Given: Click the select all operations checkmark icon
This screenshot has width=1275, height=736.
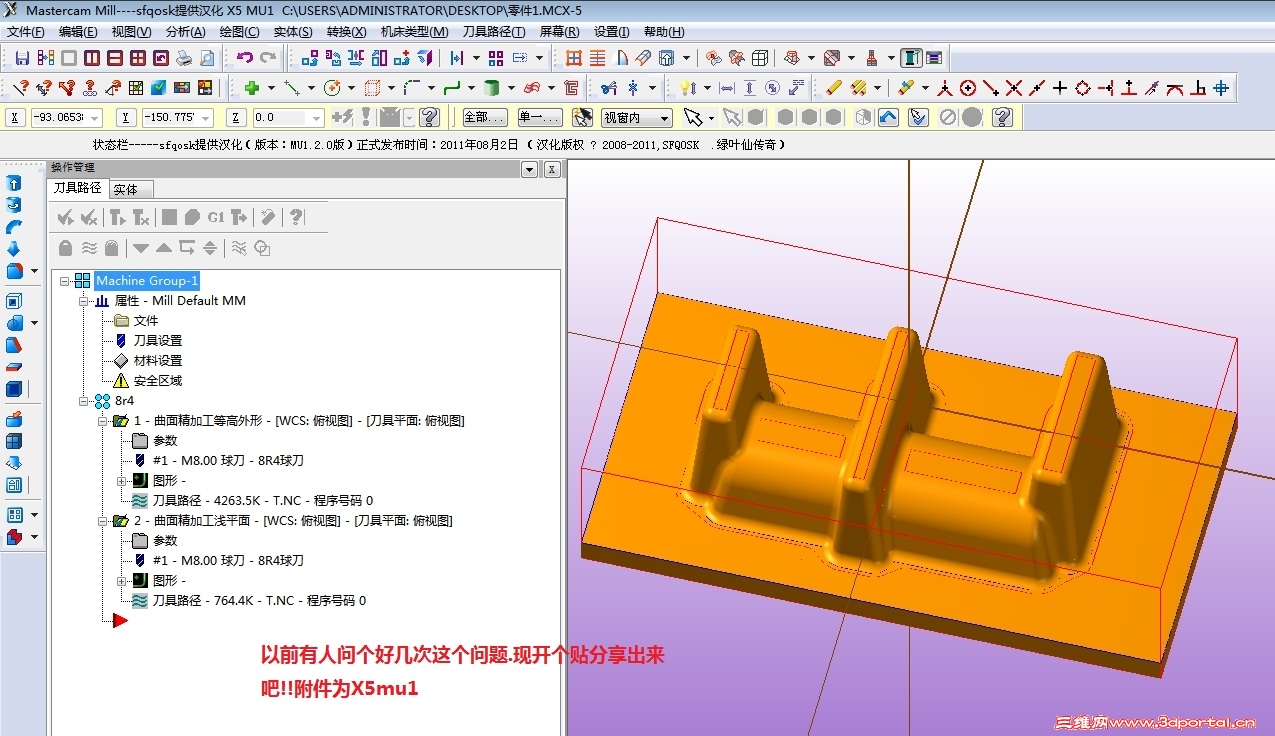Looking at the screenshot, I should coord(65,217).
